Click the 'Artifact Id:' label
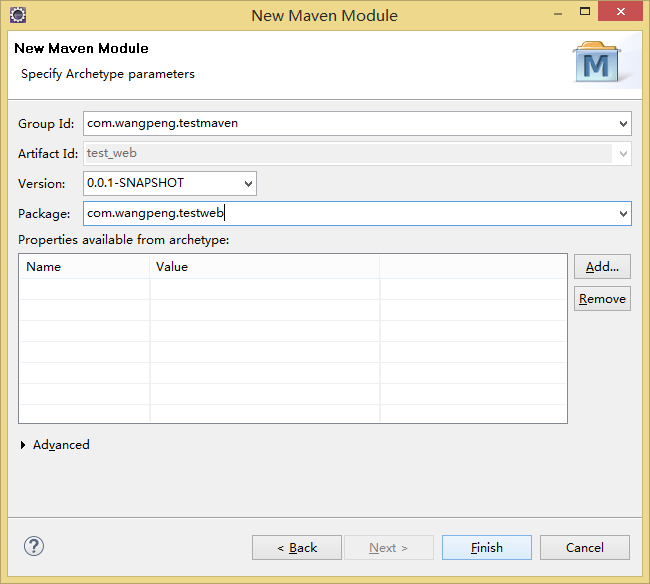The width and height of the screenshot is (650, 584). pos(48,154)
